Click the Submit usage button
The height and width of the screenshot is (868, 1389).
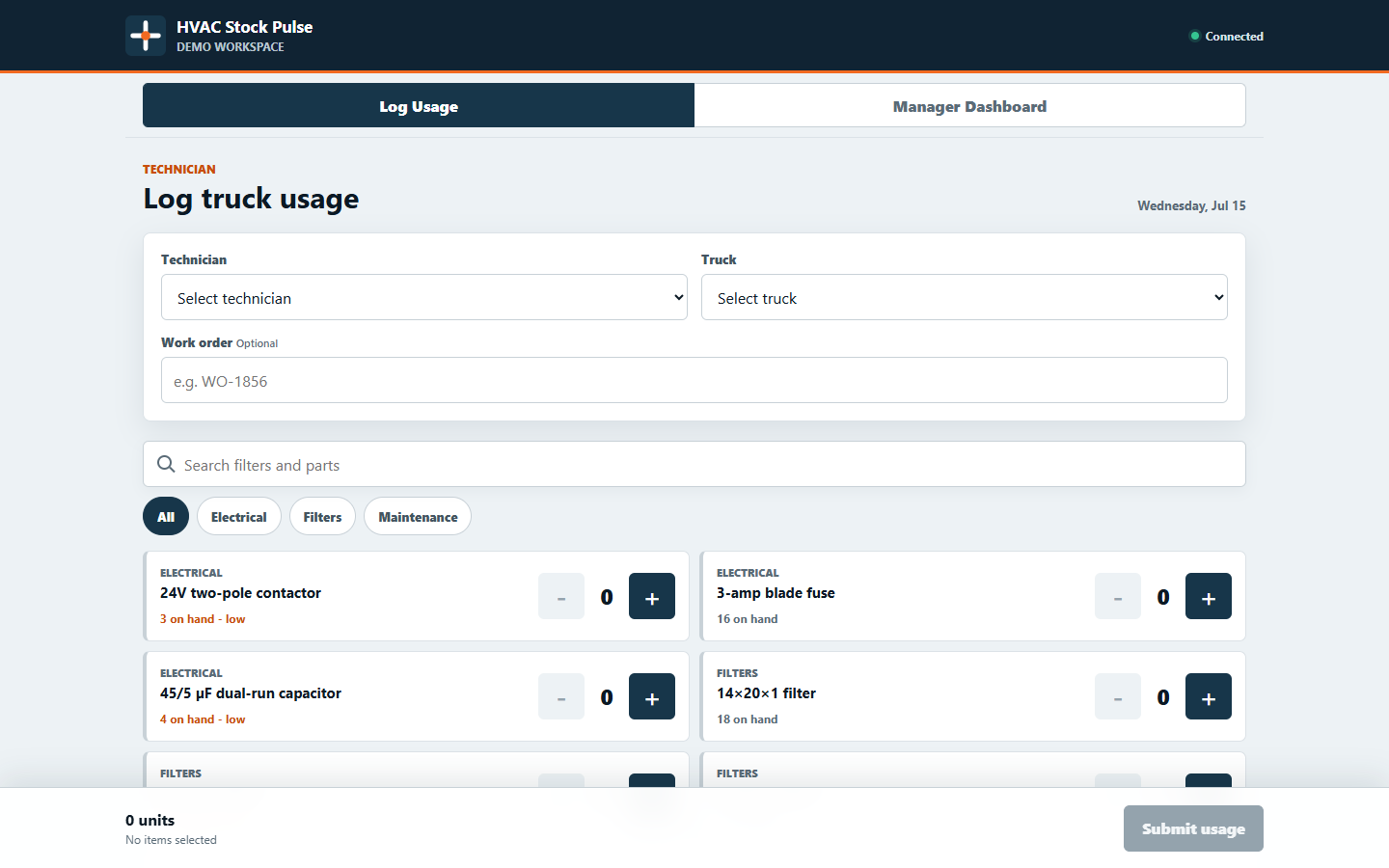coord(1193,828)
